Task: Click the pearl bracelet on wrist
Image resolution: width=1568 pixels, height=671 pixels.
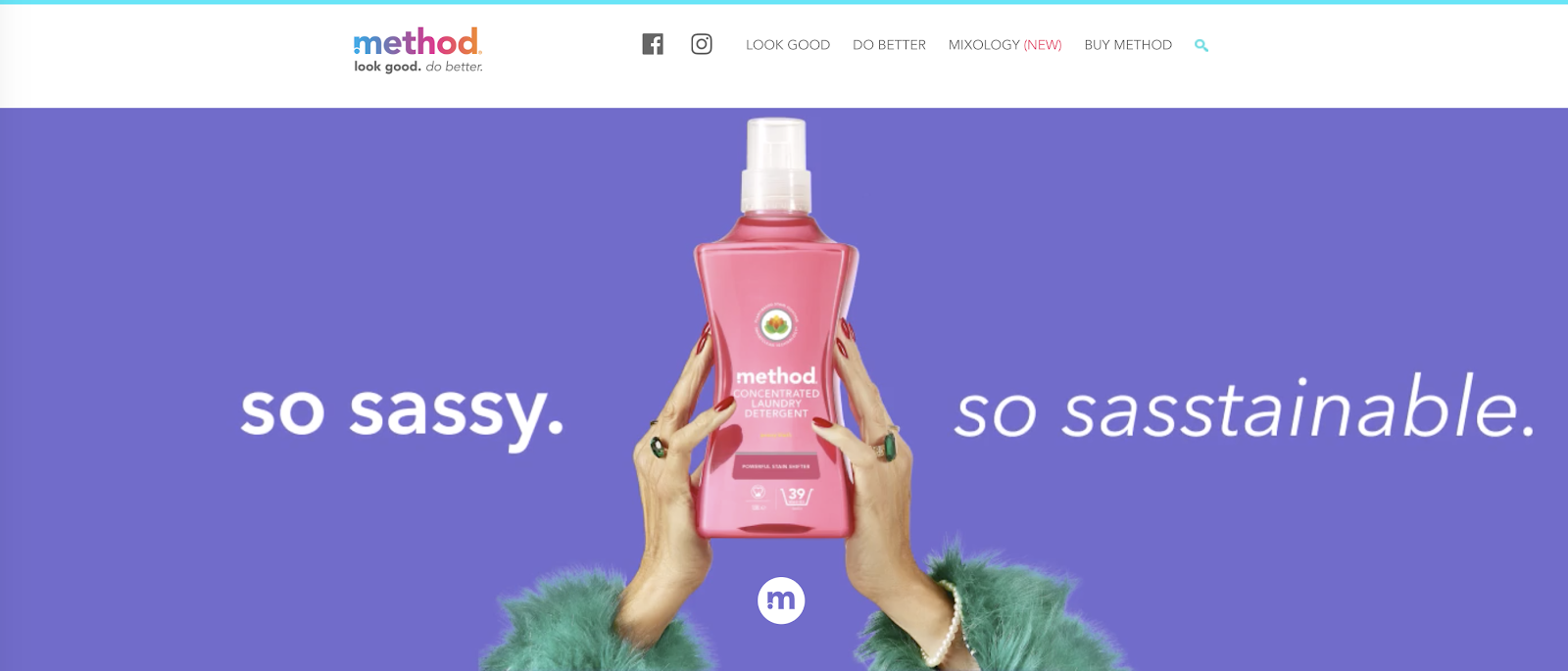Action: point(951,622)
